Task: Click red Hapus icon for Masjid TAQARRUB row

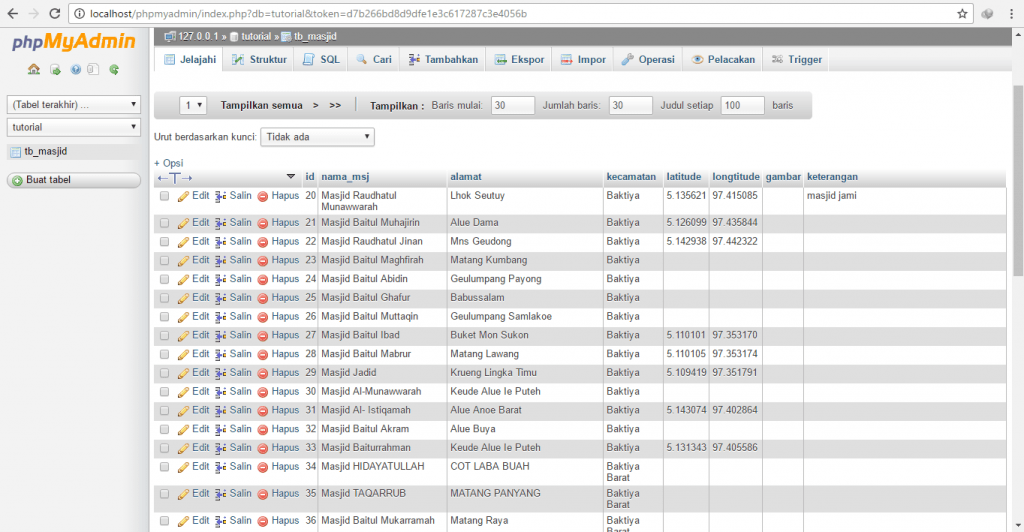Action: pos(263,494)
